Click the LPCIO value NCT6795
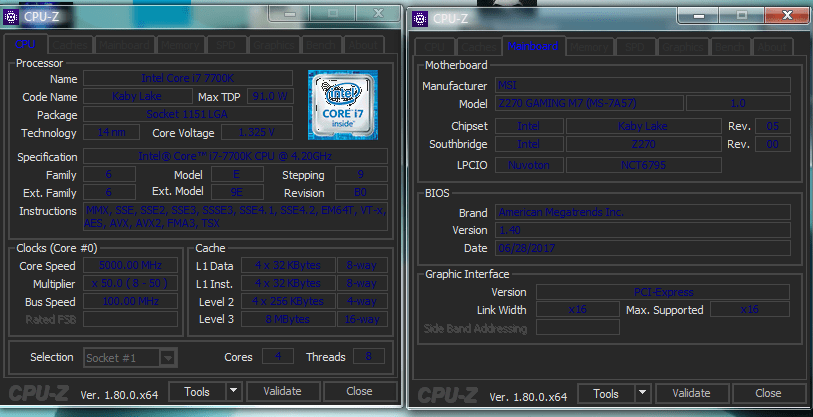The width and height of the screenshot is (813, 417). pyautogui.click(x=643, y=165)
